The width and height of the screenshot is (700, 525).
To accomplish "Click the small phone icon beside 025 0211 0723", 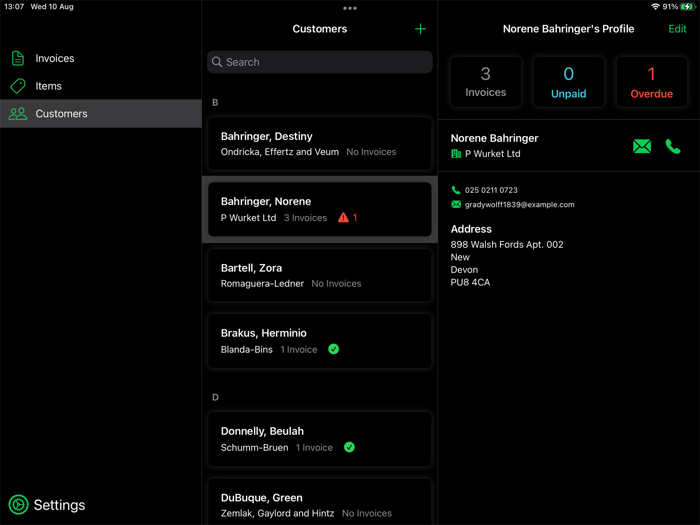I will (455, 190).
